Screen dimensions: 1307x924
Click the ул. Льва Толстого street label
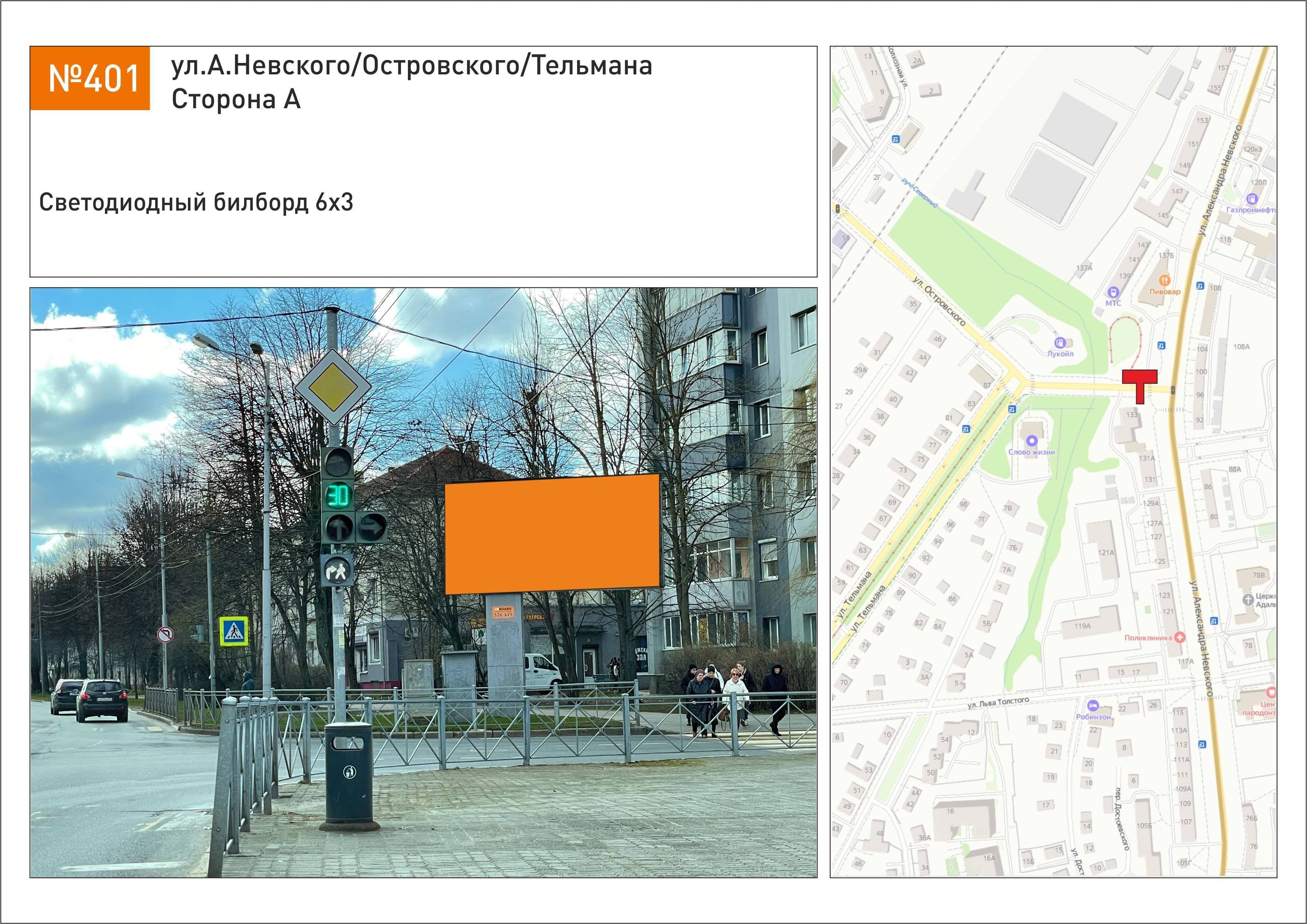click(998, 703)
